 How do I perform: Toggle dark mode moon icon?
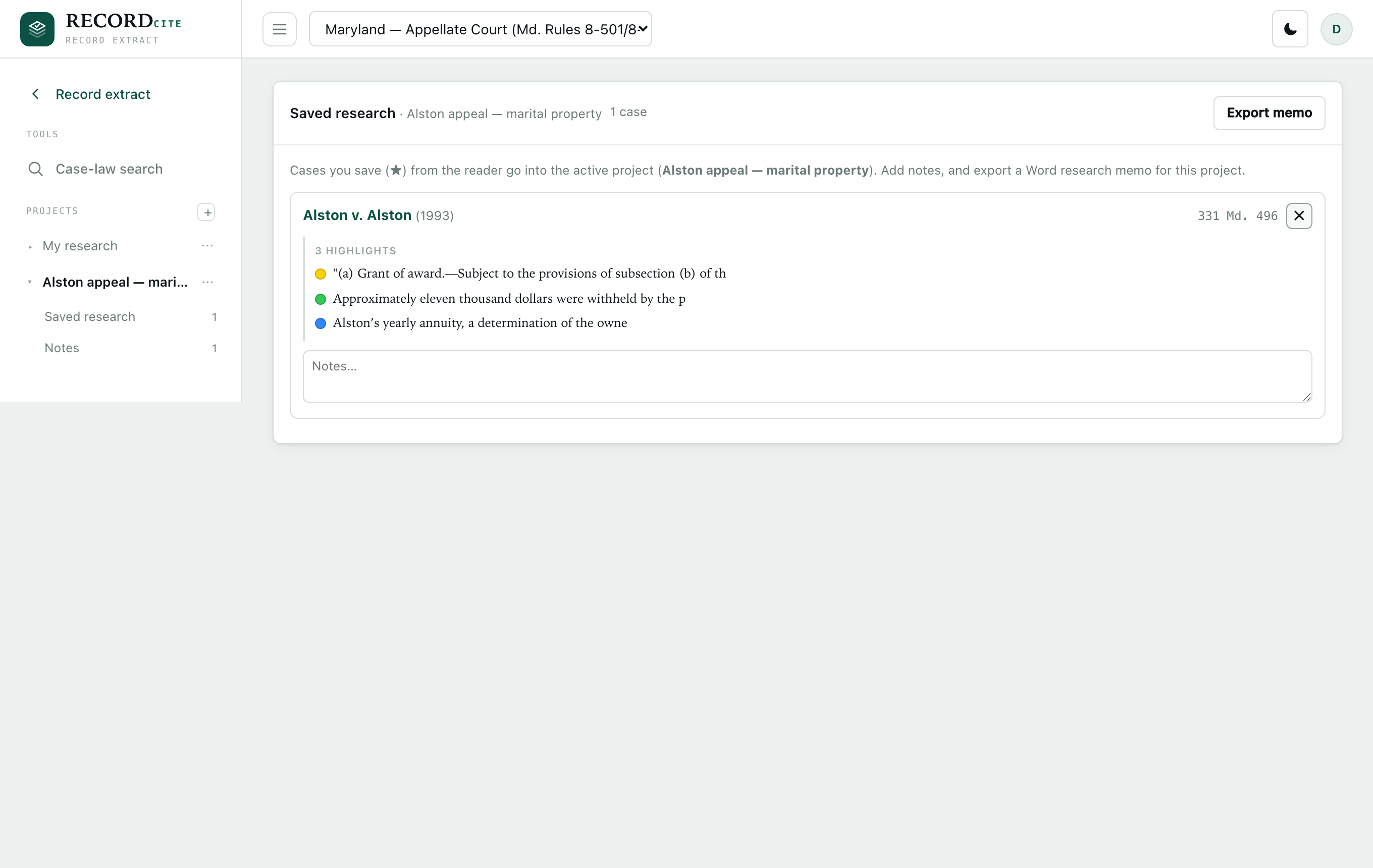coord(1290,29)
